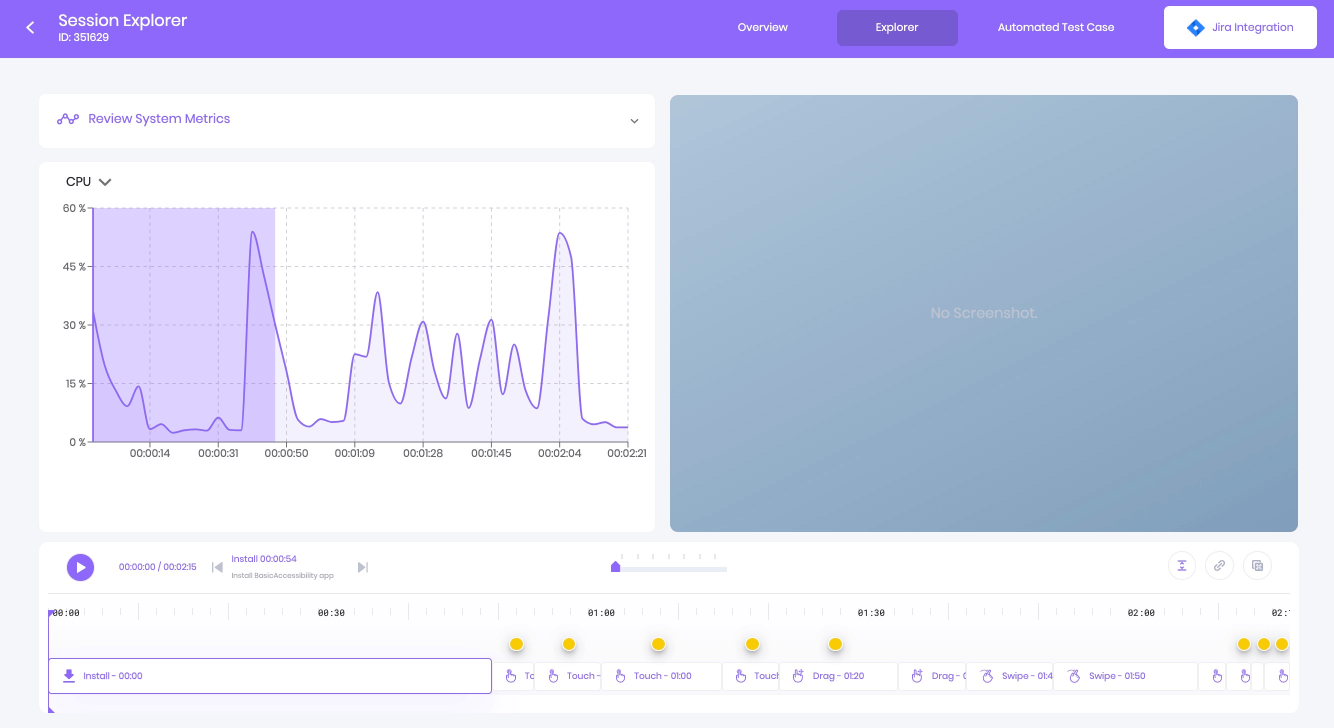This screenshot has height=728, width=1334.
Task: Click the Jira logo icon
Action: tap(1195, 28)
